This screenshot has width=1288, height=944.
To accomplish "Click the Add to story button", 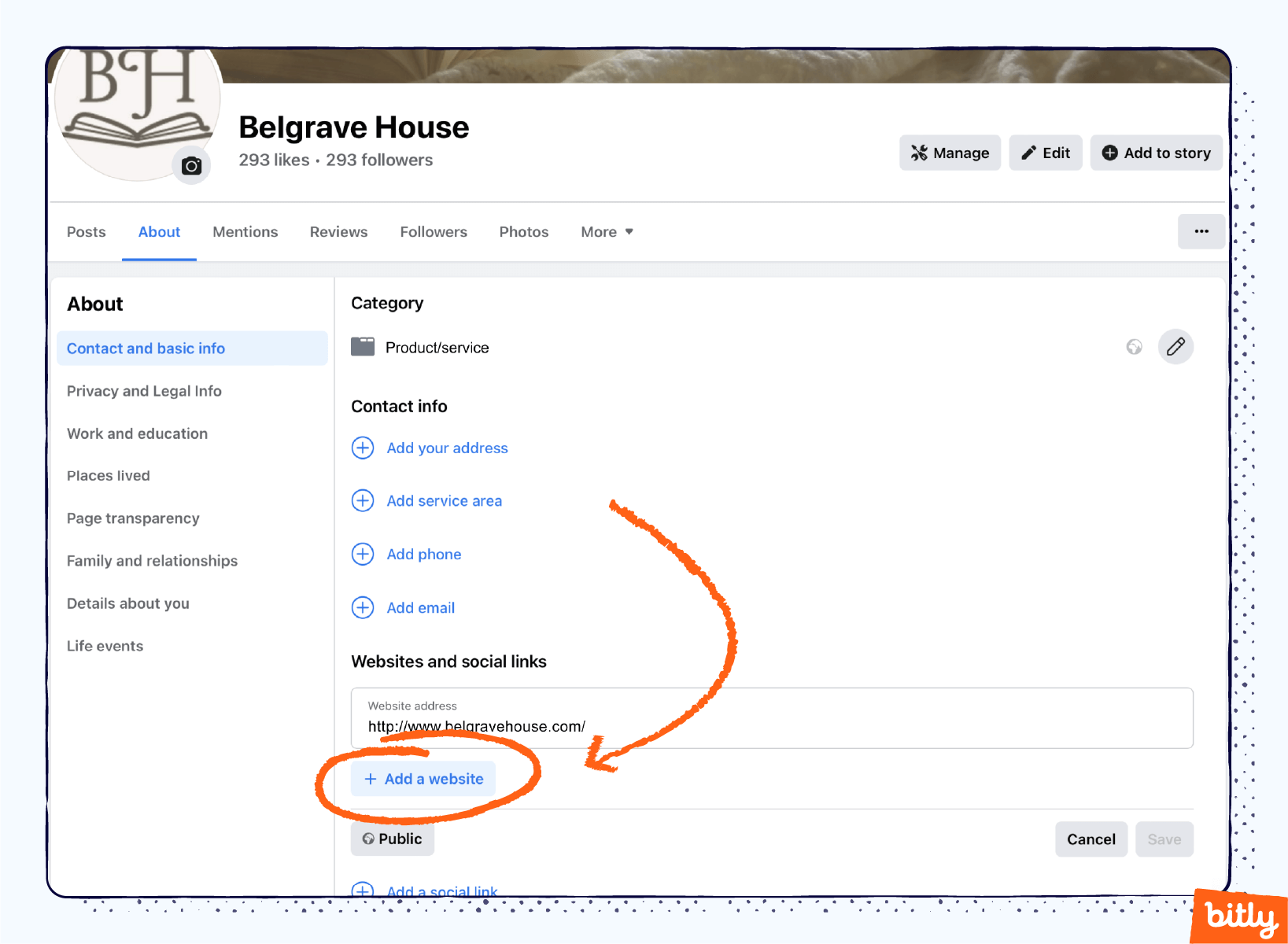I will (1156, 153).
